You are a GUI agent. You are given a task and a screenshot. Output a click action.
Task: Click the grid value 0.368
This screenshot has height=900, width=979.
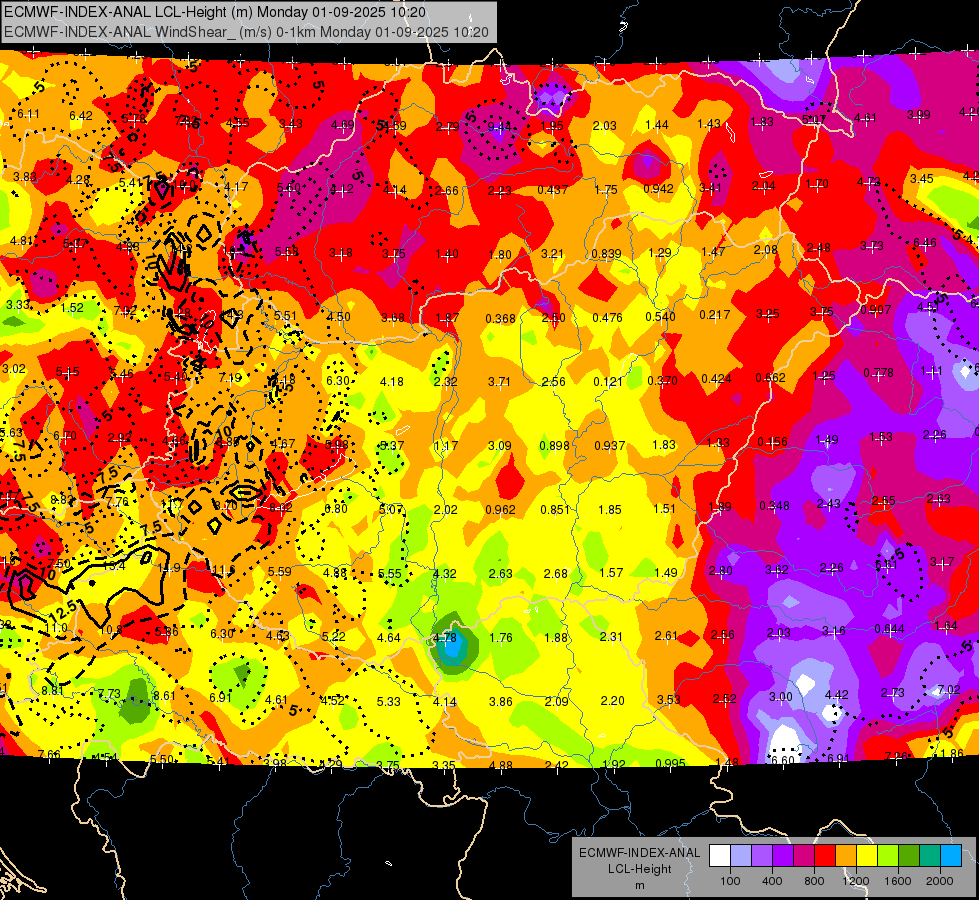pyautogui.click(x=500, y=319)
